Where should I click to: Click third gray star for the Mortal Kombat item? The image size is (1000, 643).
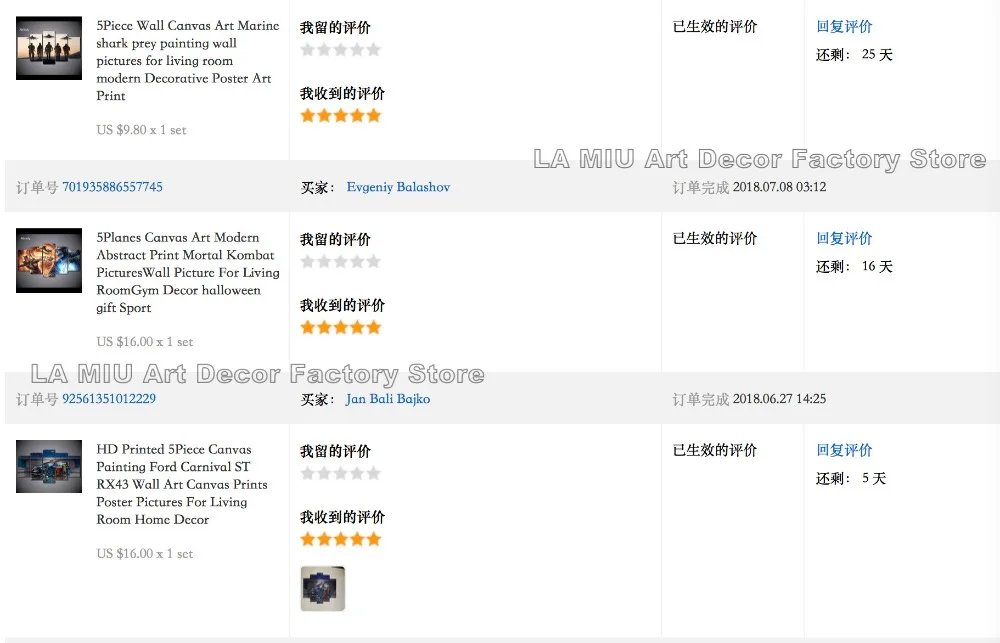coord(341,262)
